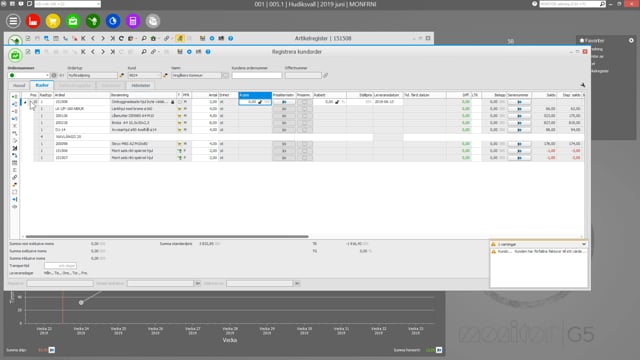Tick the checkbox in the third order row
The height and width of the screenshot is (360, 640).
click(304, 116)
